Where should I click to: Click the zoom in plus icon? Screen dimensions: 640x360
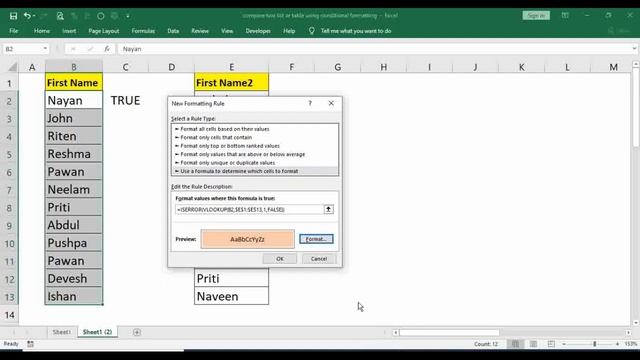618,344
